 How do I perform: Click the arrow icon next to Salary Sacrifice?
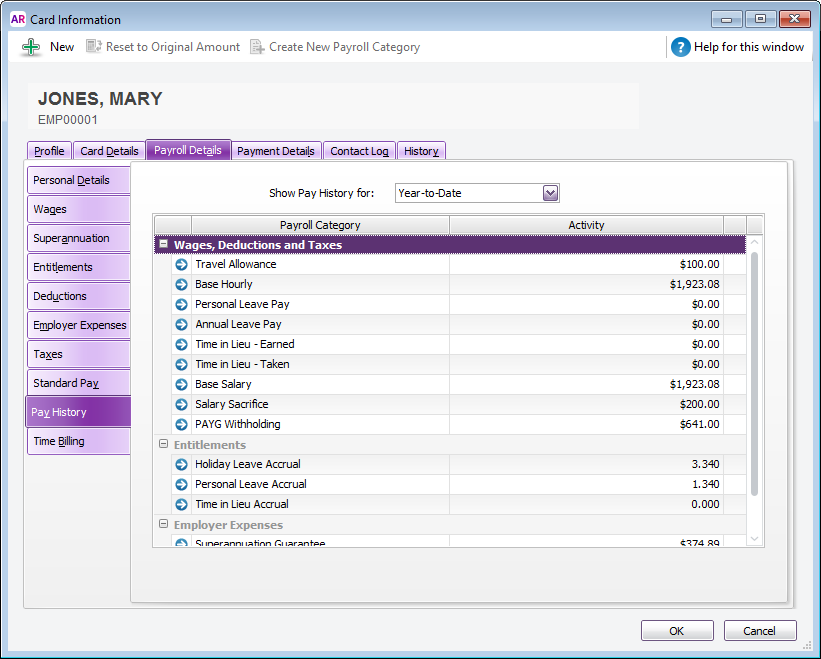coord(181,405)
